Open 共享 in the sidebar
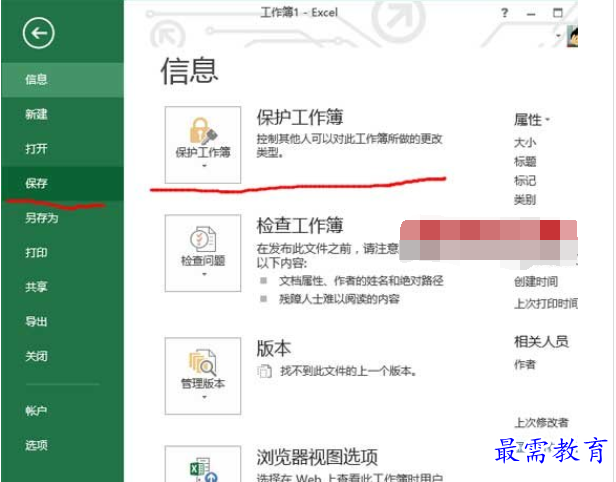Image resolution: width=616 pixels, height=482 pixels. pos(62,287)
